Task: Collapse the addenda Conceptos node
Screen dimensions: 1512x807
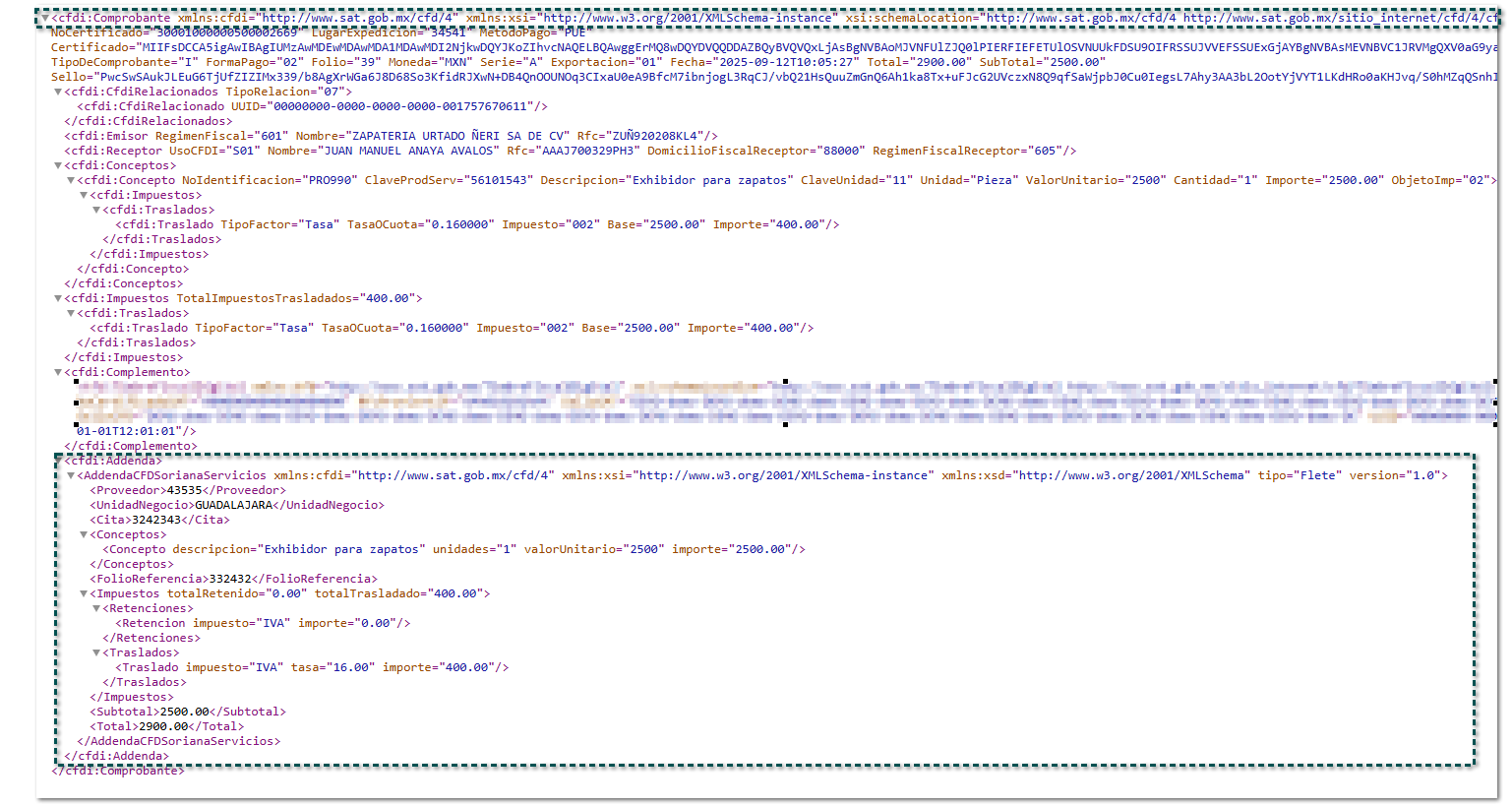Action: [84, 534]
